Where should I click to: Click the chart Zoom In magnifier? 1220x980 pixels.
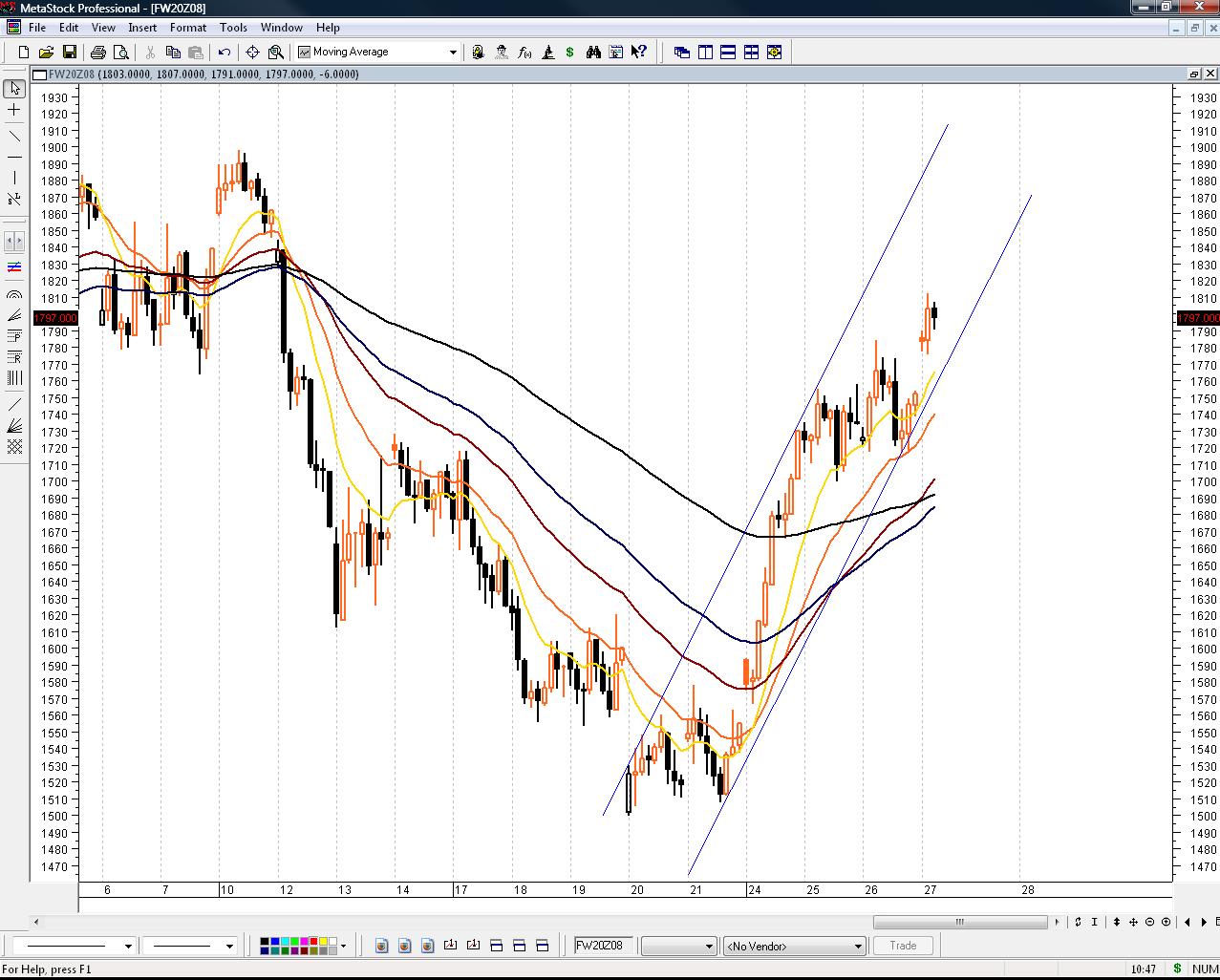pos(1166,922)
